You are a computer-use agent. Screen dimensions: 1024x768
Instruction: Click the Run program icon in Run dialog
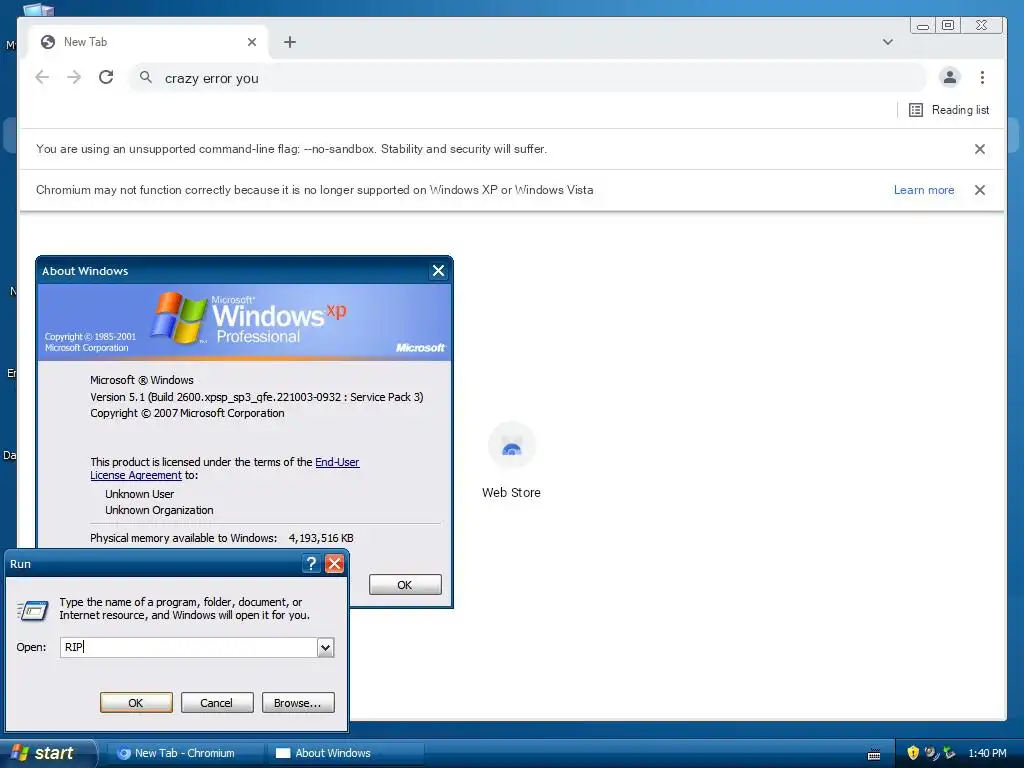point(33,610)
